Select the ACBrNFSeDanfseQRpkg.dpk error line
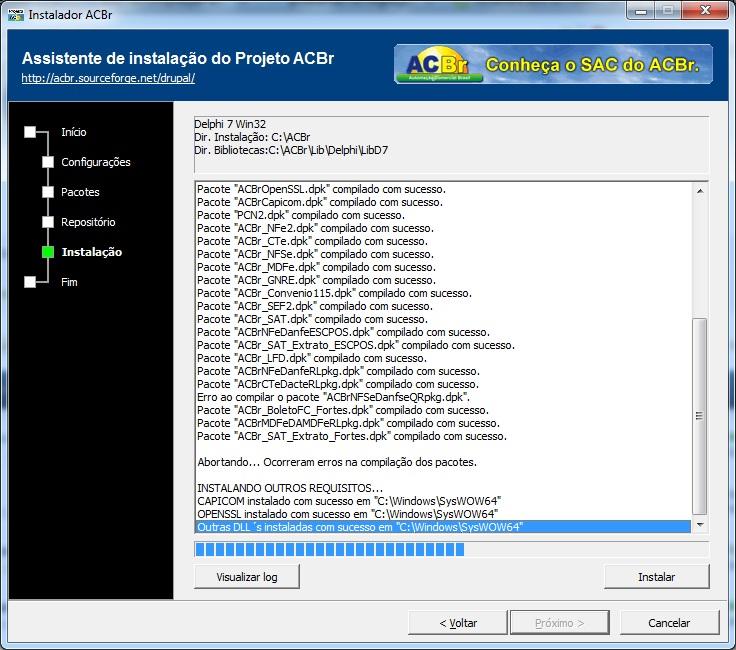This screenshot has height=650, width=736. point(443,397)
